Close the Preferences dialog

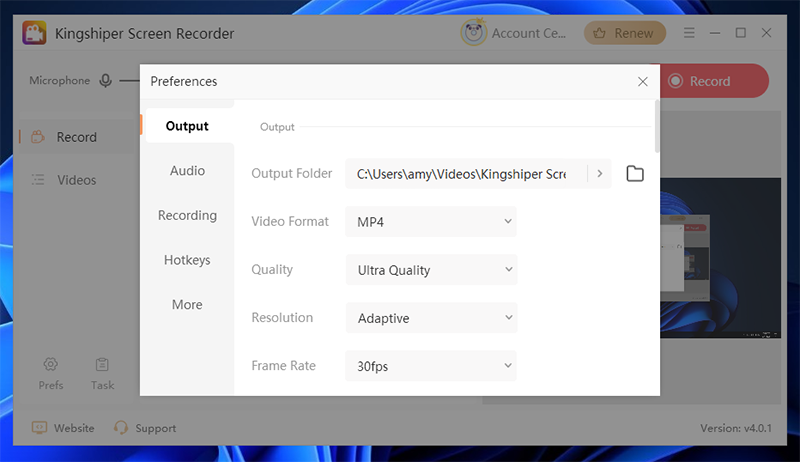click(642, 82)
